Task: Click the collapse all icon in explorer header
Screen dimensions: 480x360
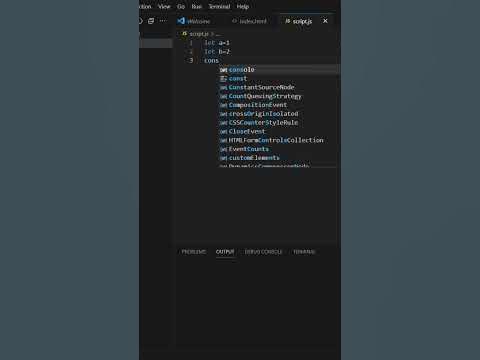Action: 151,21
